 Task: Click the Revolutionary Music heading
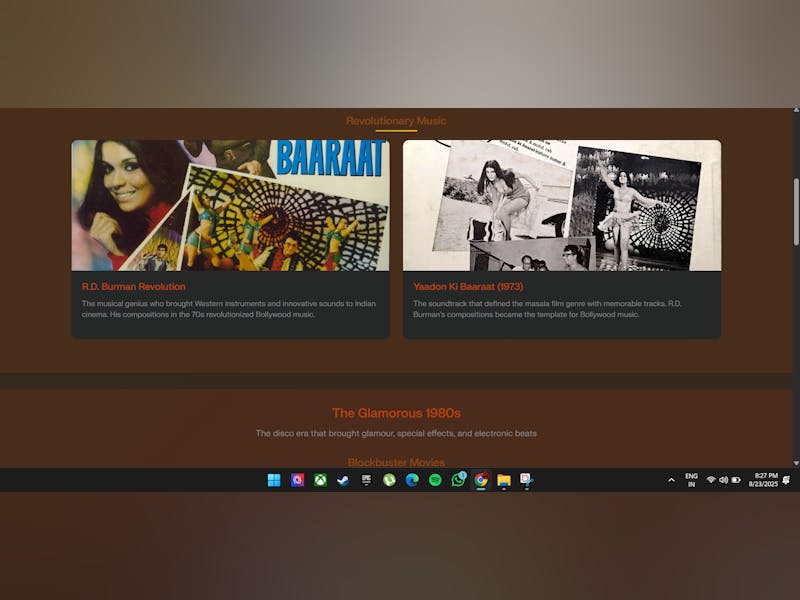[396, 121]
